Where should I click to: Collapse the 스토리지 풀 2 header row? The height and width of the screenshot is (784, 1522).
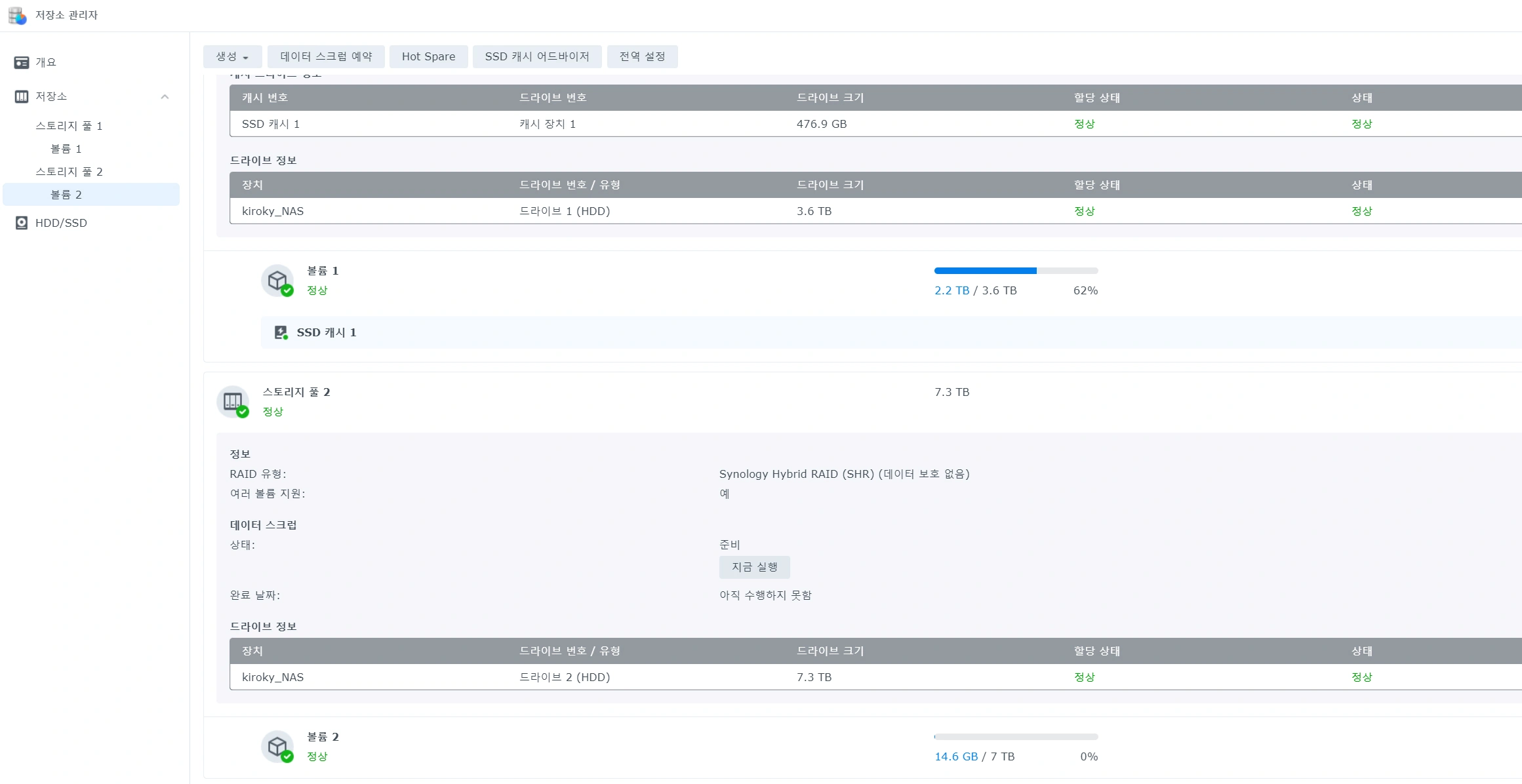[x=590, y=401]
